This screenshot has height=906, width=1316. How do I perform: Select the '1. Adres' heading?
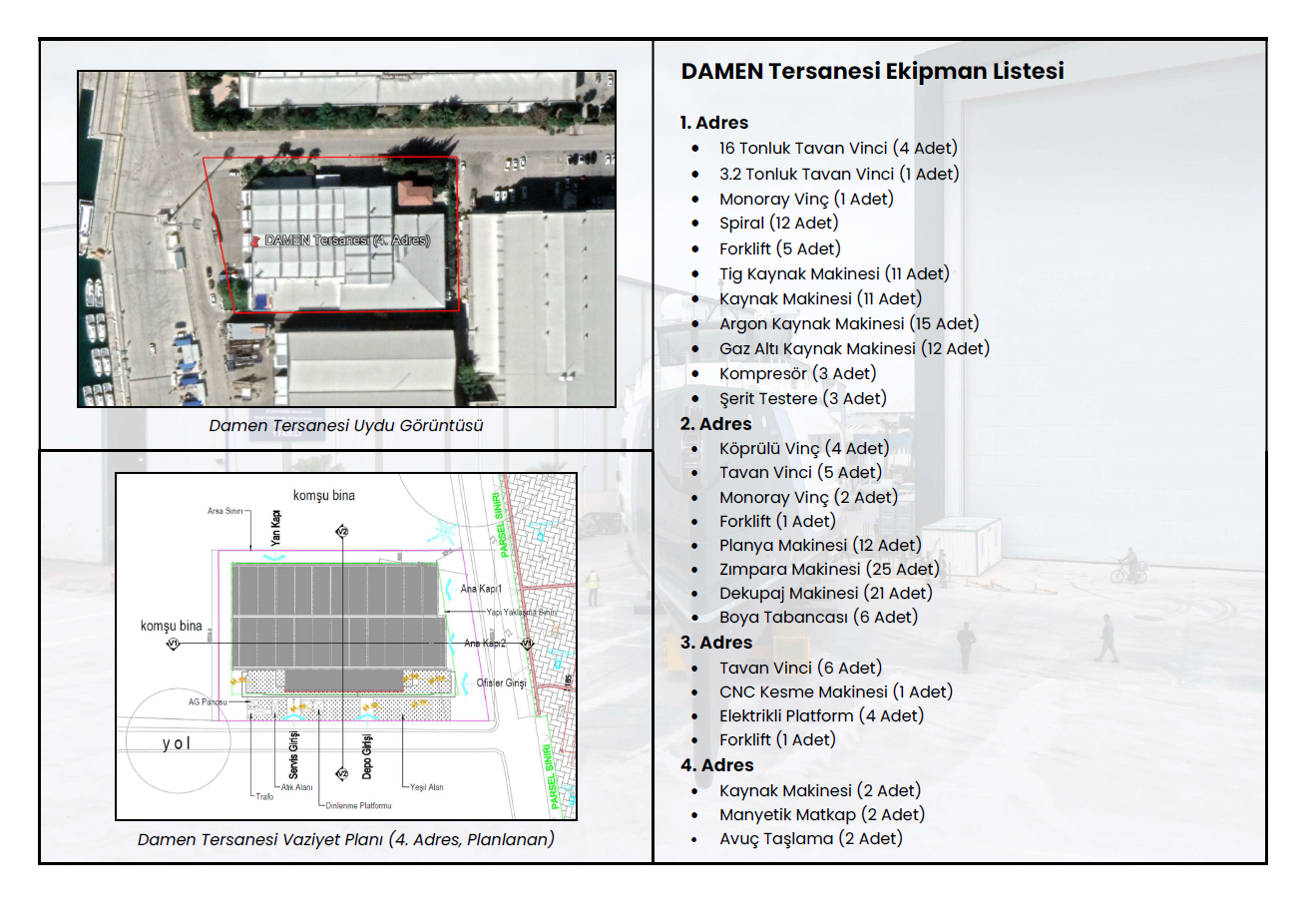(x=714, y=123)
